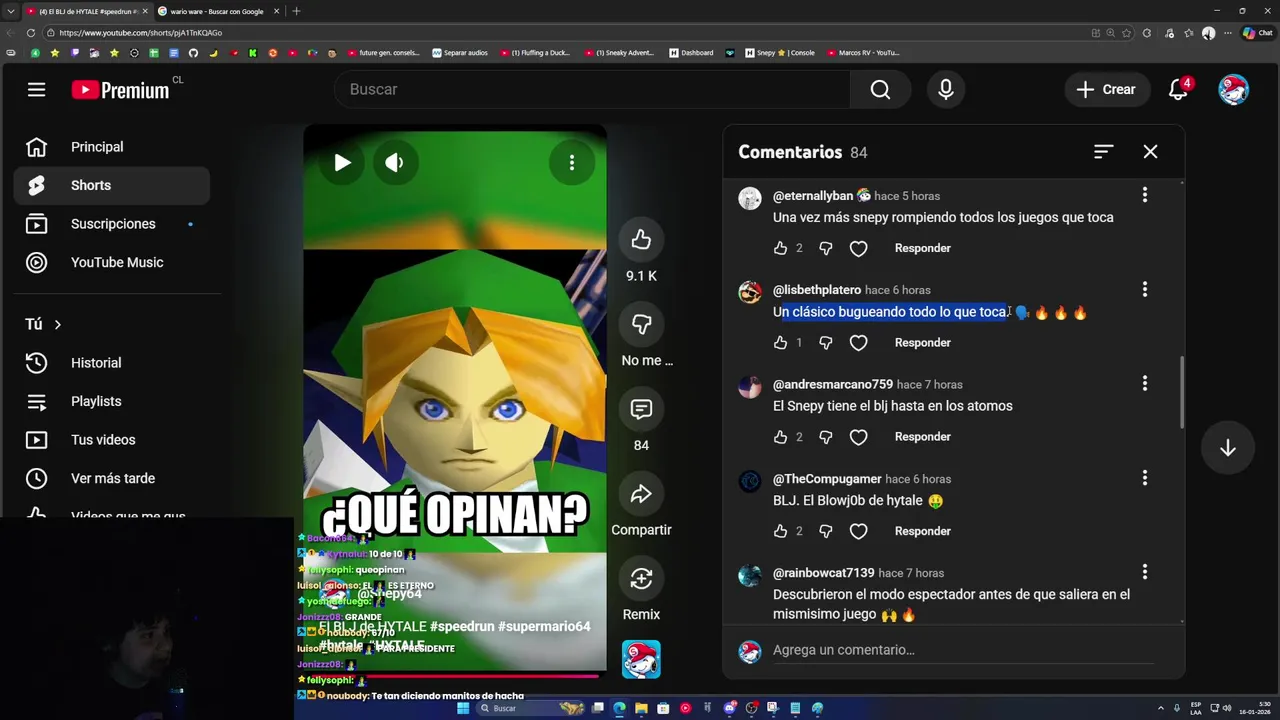Screen dimensions: 1280x720
Task: Click the comments panel scrollbar
Action: 1182,392
